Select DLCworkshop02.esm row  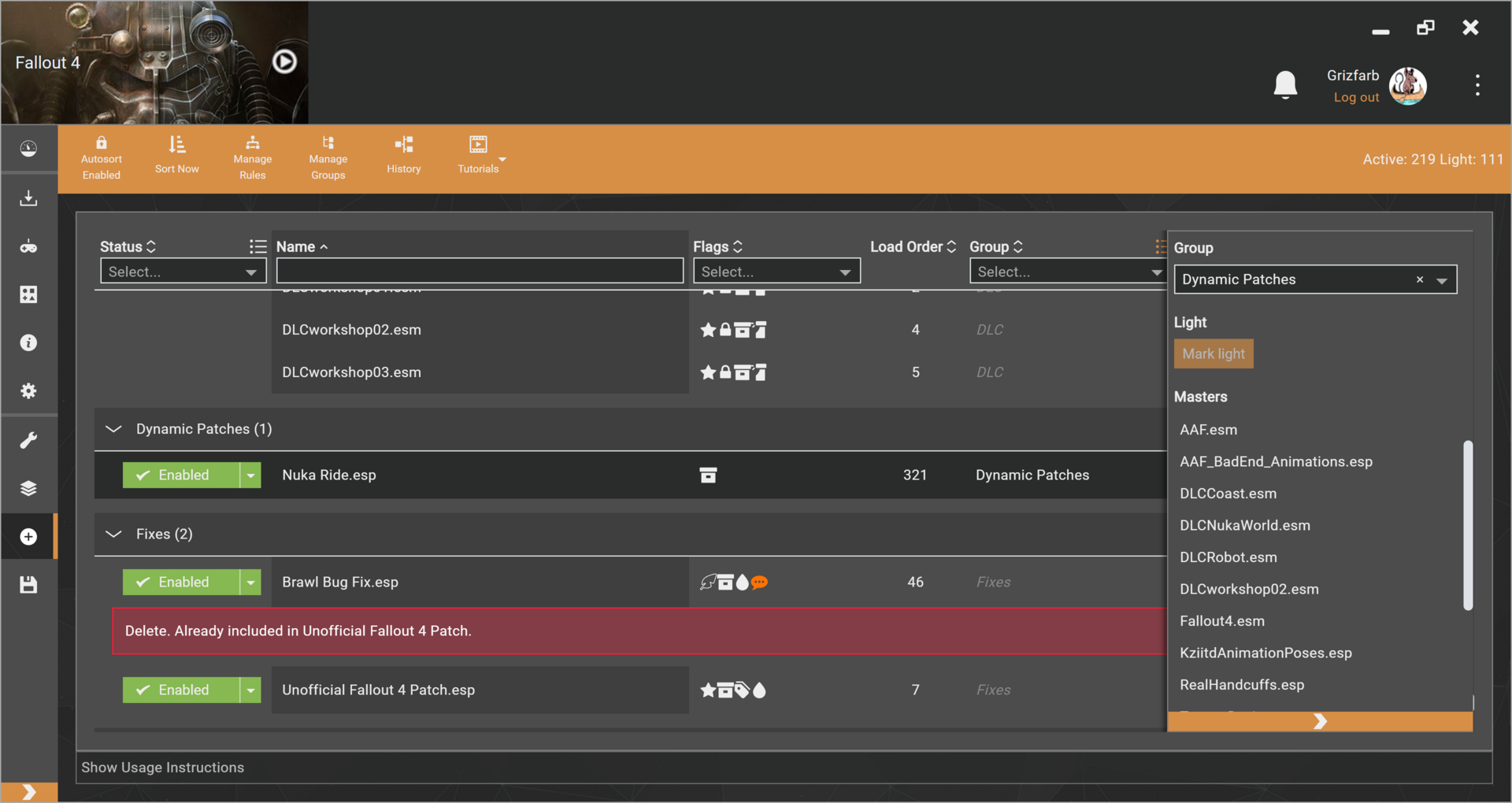coord(630,330)
